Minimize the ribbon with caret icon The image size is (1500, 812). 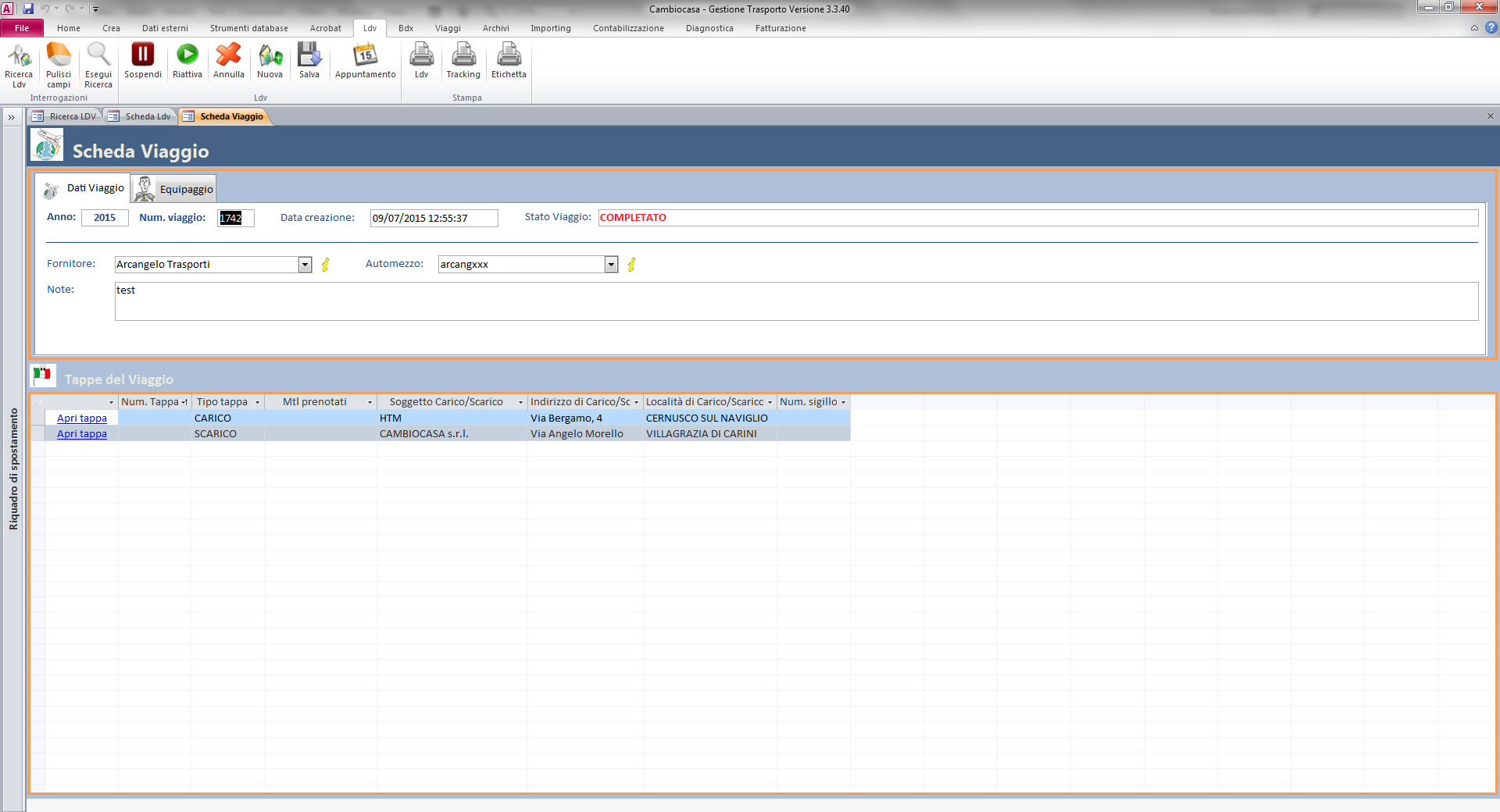(x=1474, y=28)
